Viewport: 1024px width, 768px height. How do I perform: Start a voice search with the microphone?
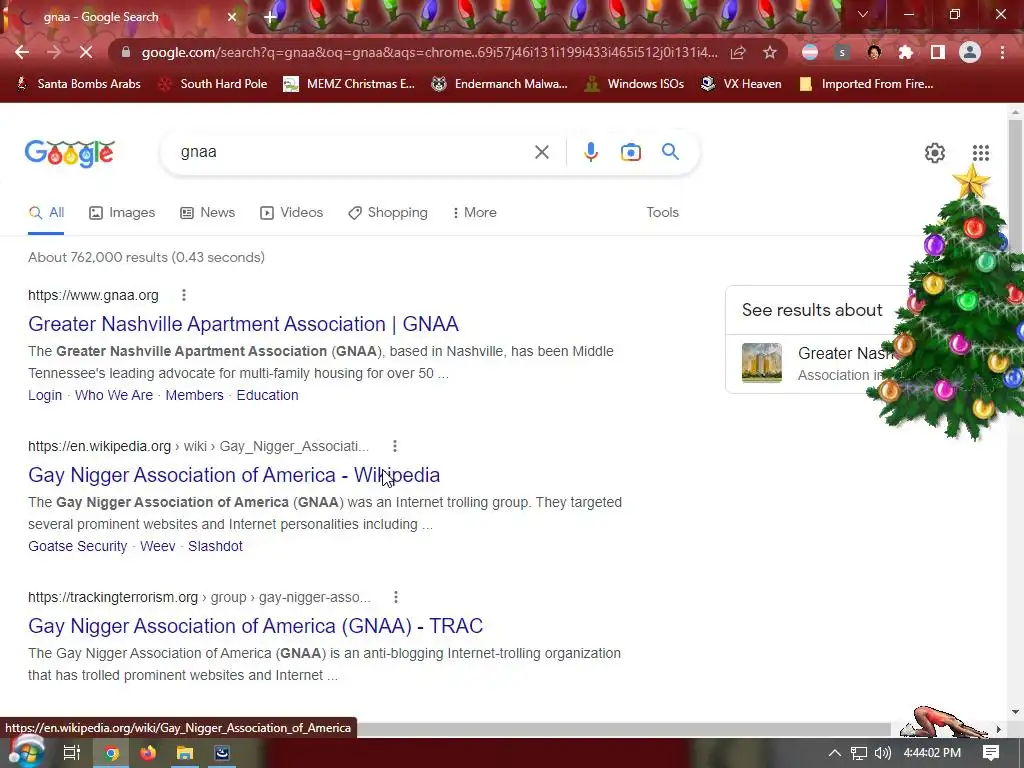pyautogui.click(x=590, y=152)
